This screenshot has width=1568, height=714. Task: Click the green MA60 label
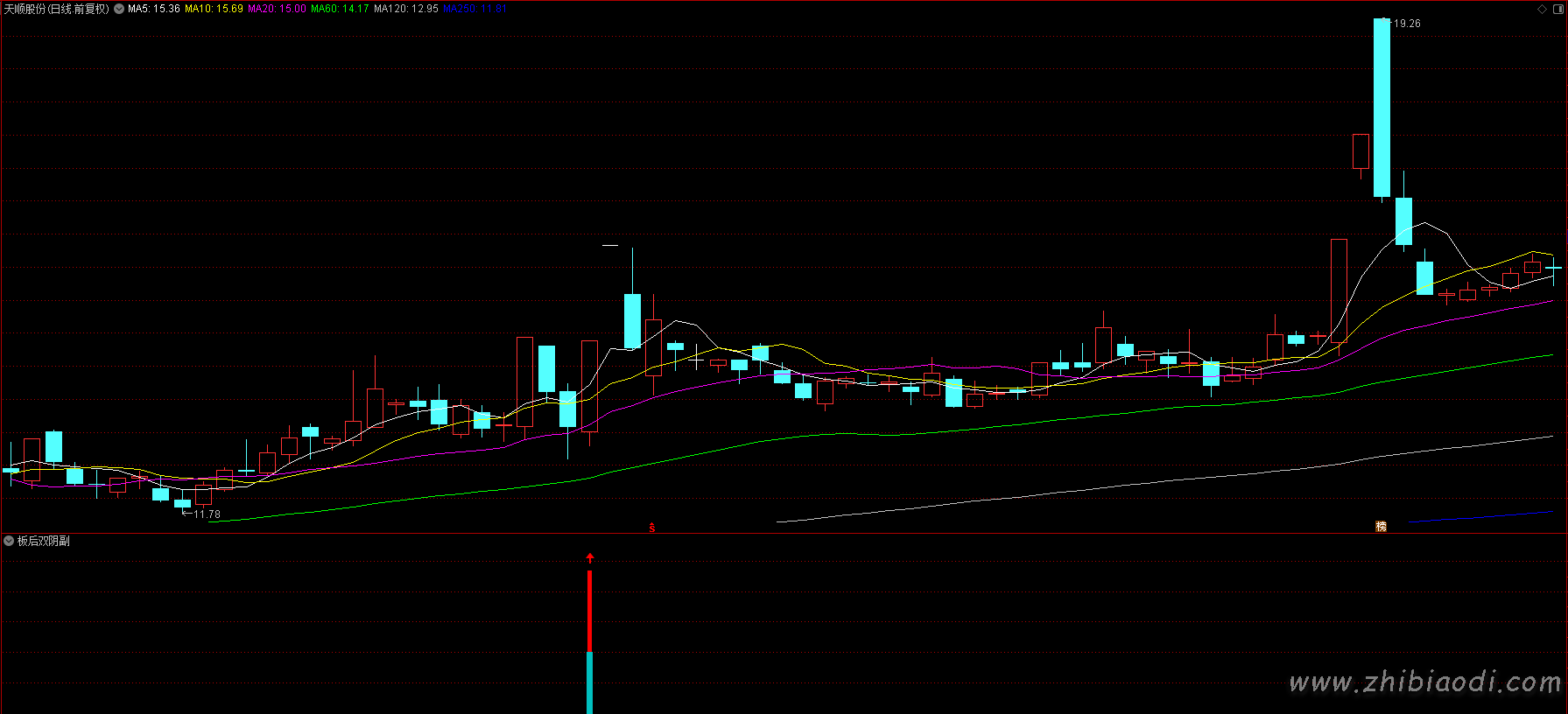tap(340, 9)
